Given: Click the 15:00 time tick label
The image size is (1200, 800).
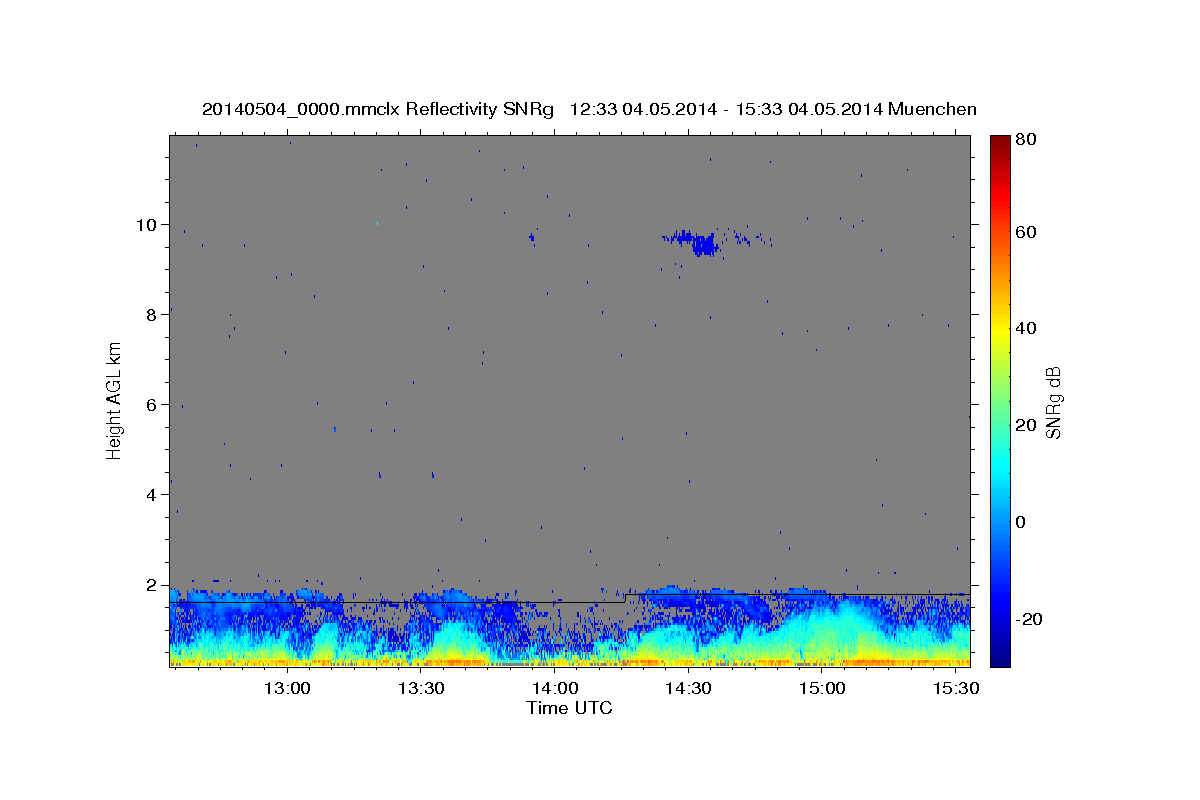Looking at the screenshot, I should pos(822,689).
